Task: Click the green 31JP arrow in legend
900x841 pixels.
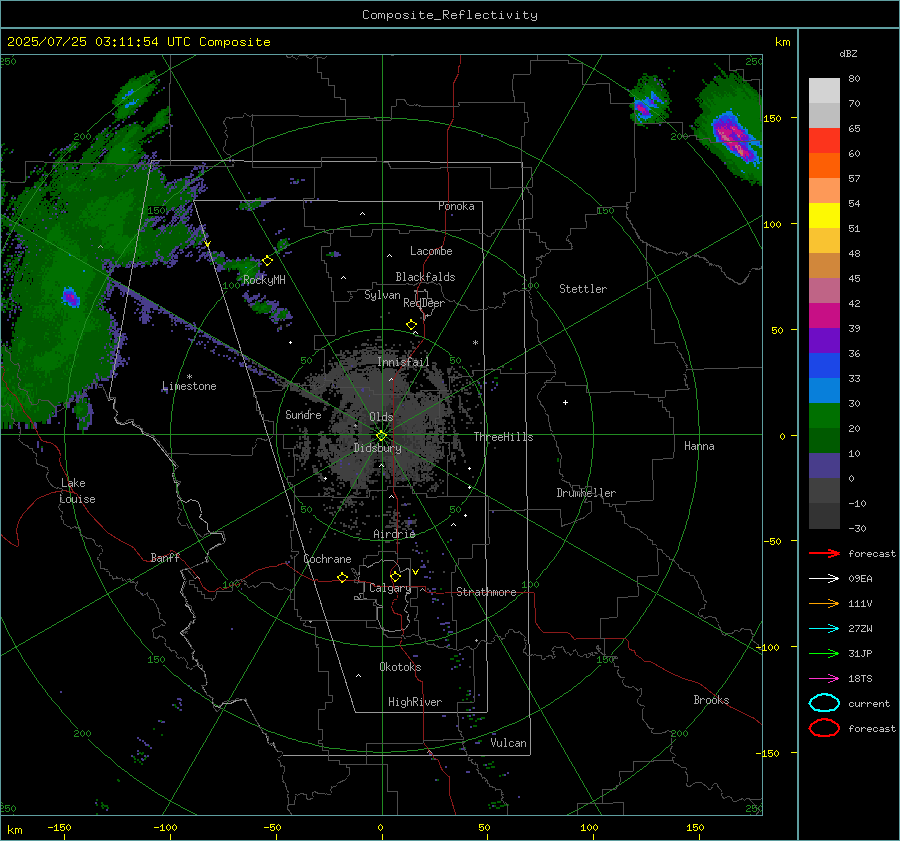Action: [824, 653]
